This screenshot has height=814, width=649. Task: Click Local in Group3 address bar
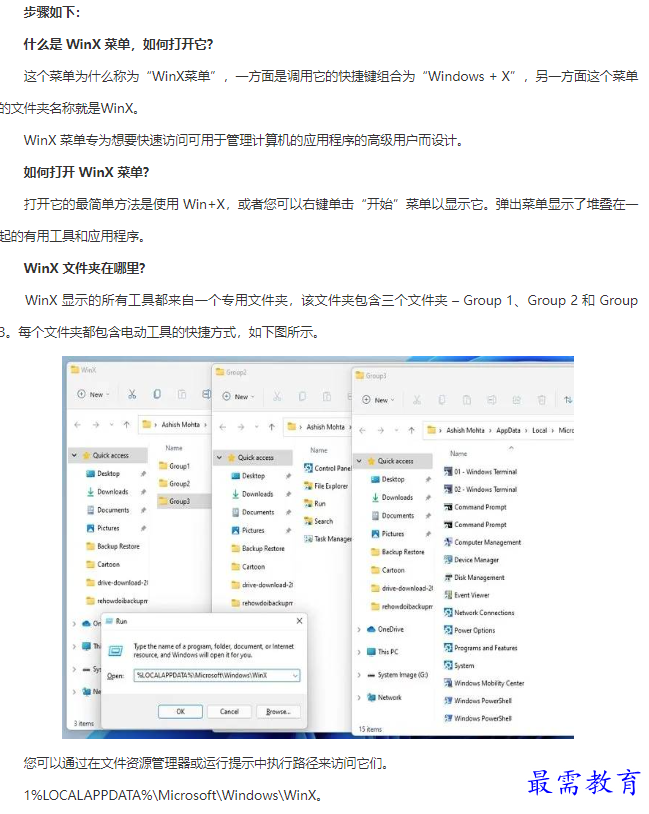[539, 430]
